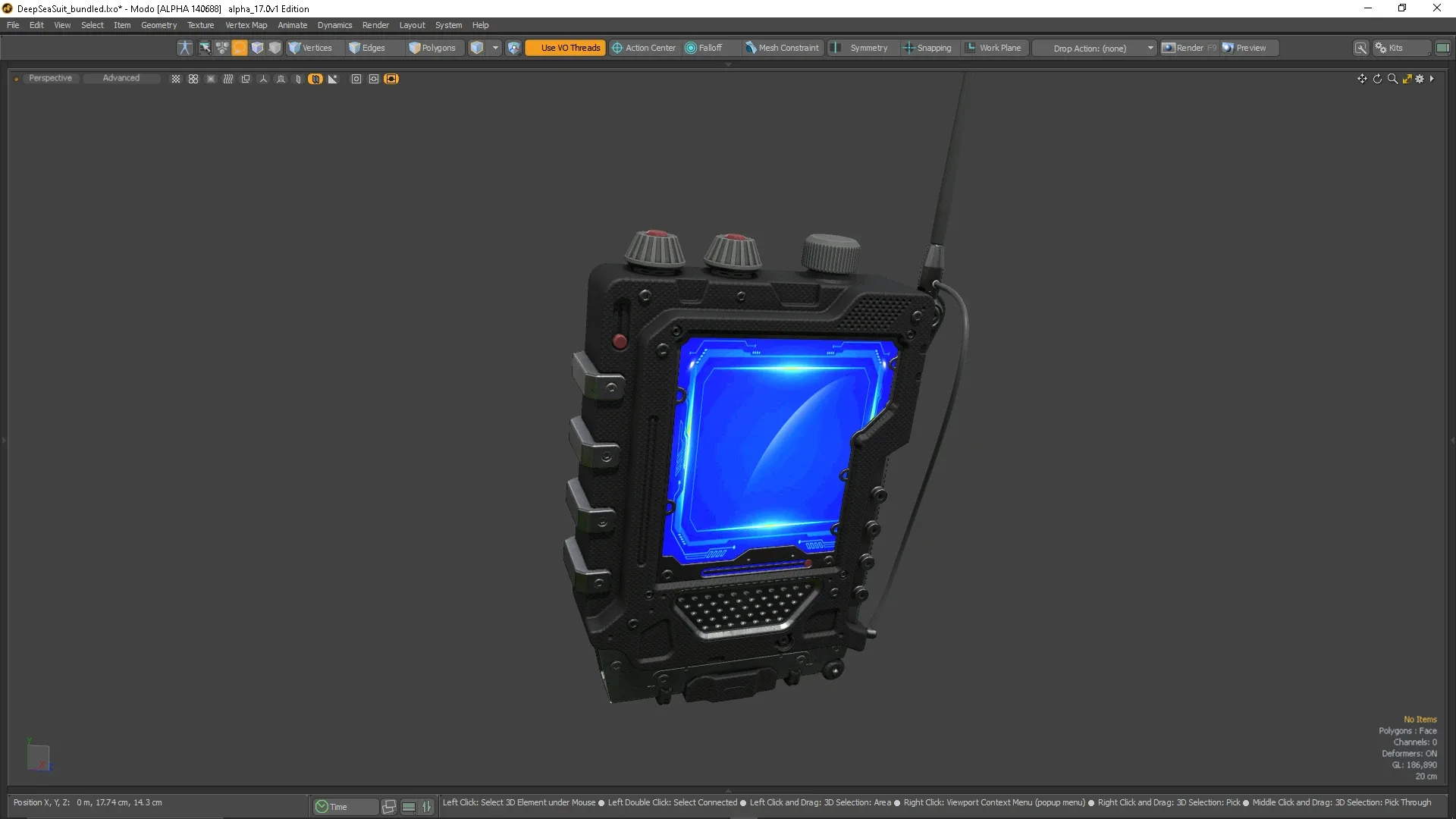Viewport: 1456px width, 819px height.
Task: Click the framed tripod viewport icon
Action: (x=281, y=79)
